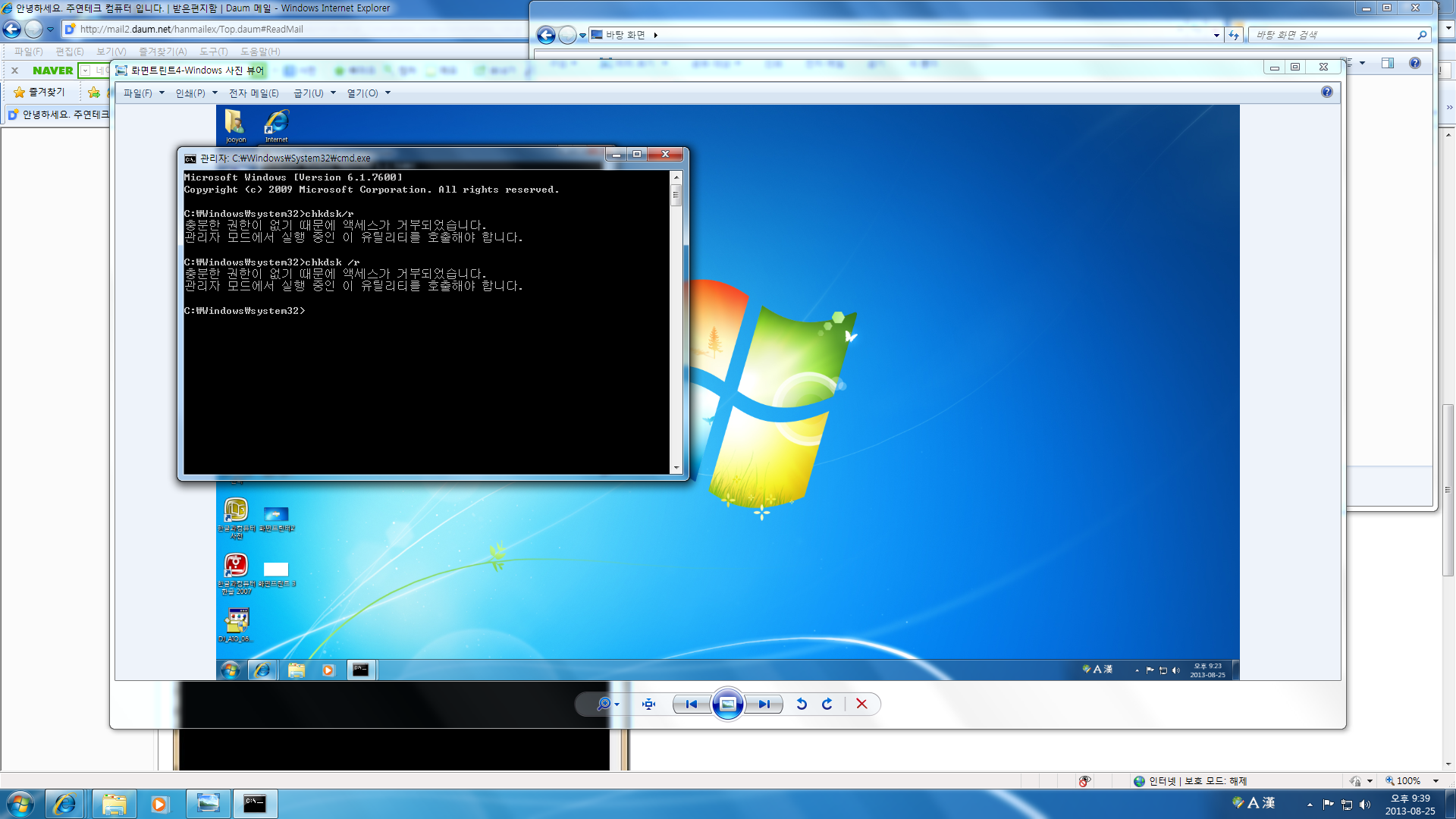
Task: Change the IE zoom level shown as 100%
Action: tap(1403, 781)
